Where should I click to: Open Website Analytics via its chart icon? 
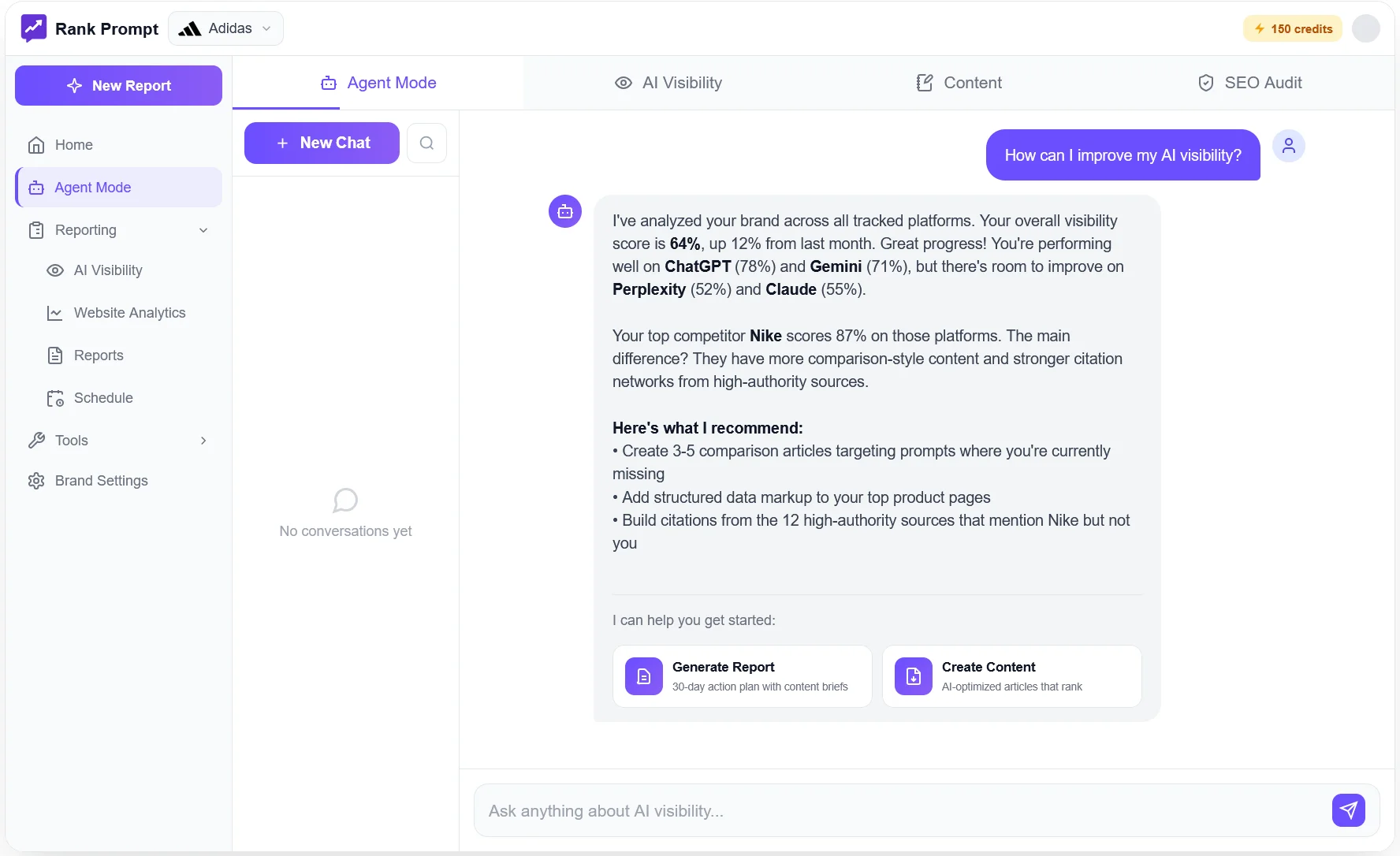(x=54, y=313)
